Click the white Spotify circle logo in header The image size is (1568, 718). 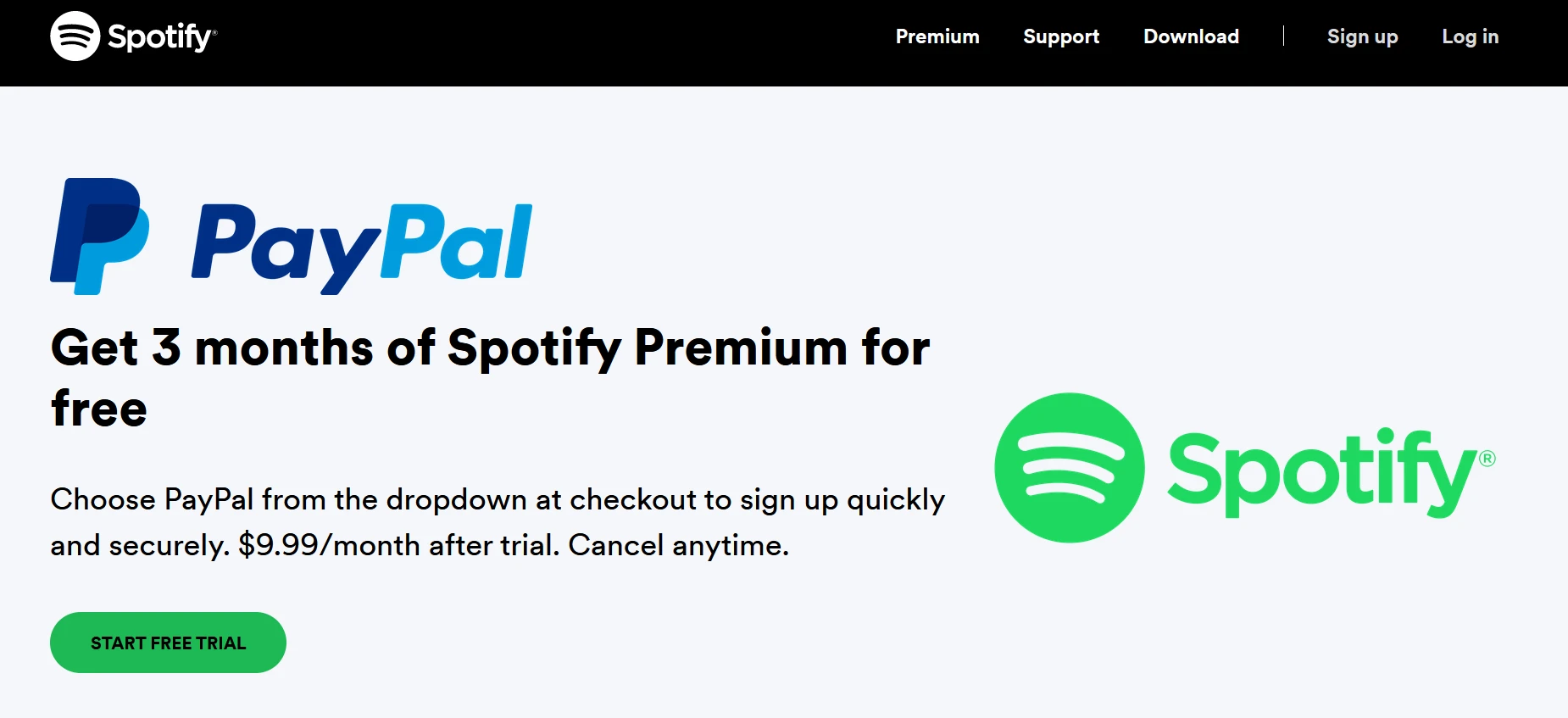click(75, 36)
